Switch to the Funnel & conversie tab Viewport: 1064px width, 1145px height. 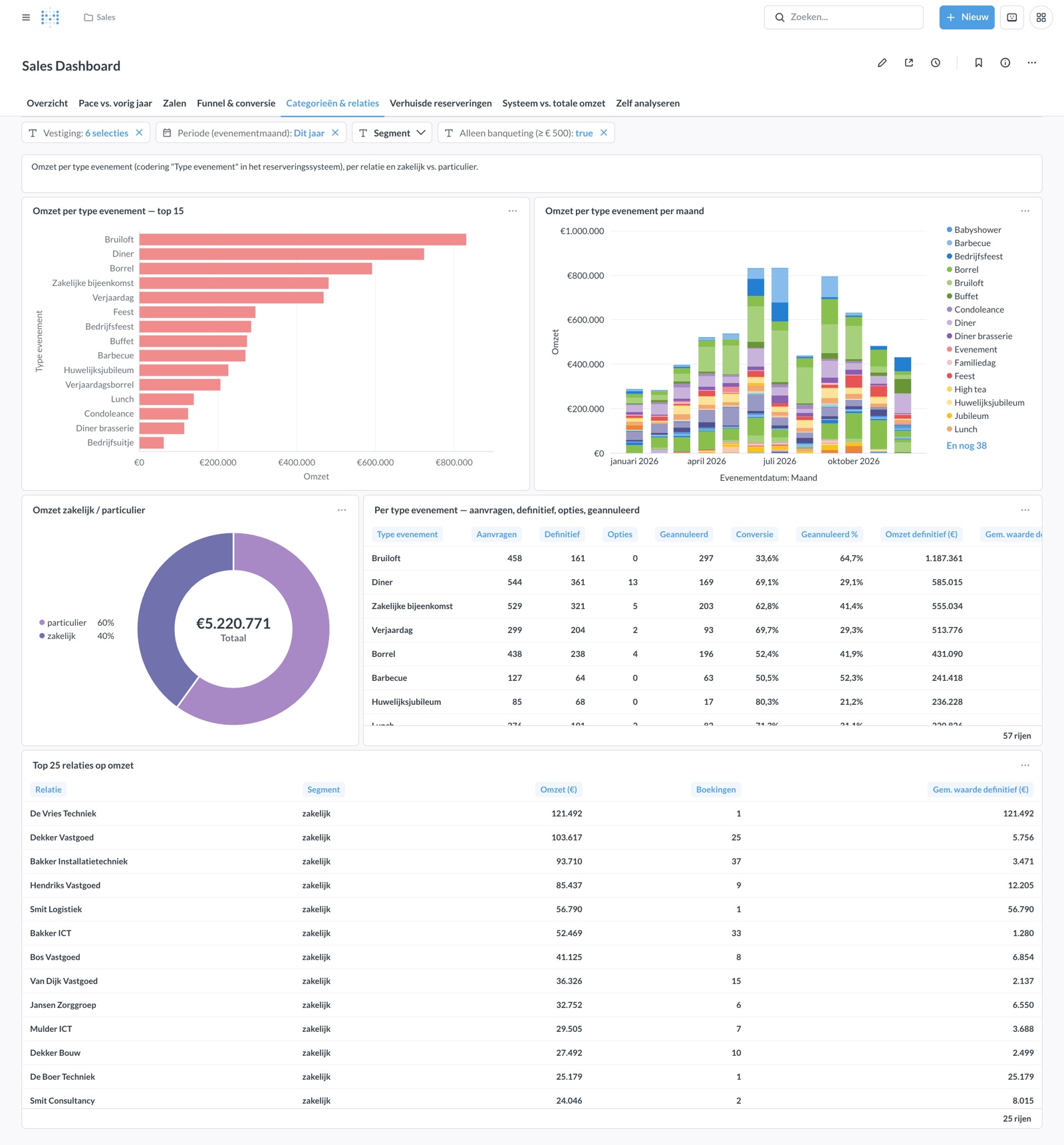pos(236,104)
